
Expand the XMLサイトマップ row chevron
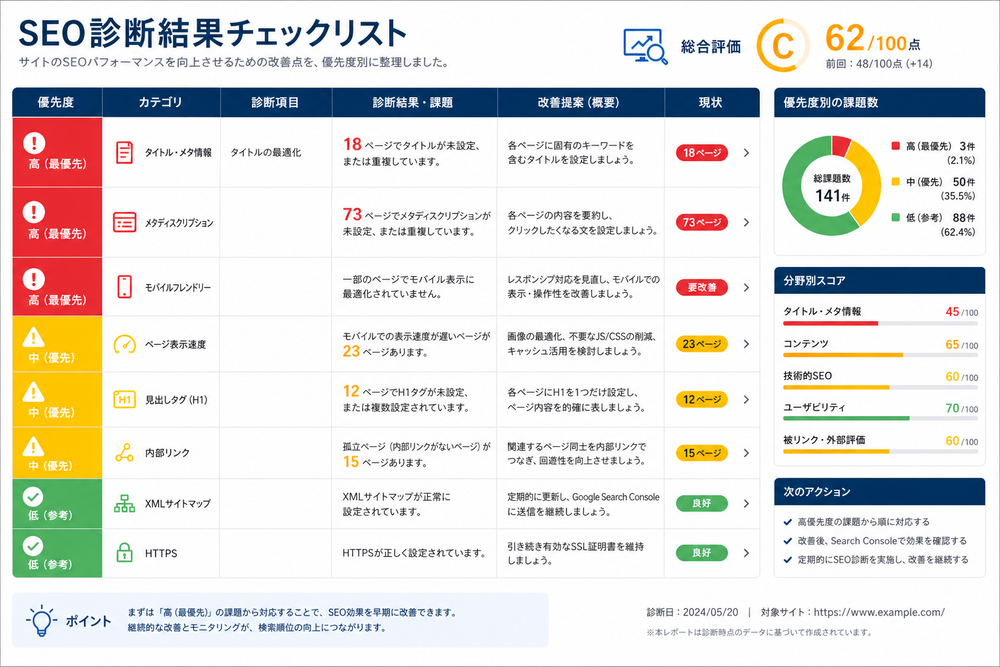[746, 504]
